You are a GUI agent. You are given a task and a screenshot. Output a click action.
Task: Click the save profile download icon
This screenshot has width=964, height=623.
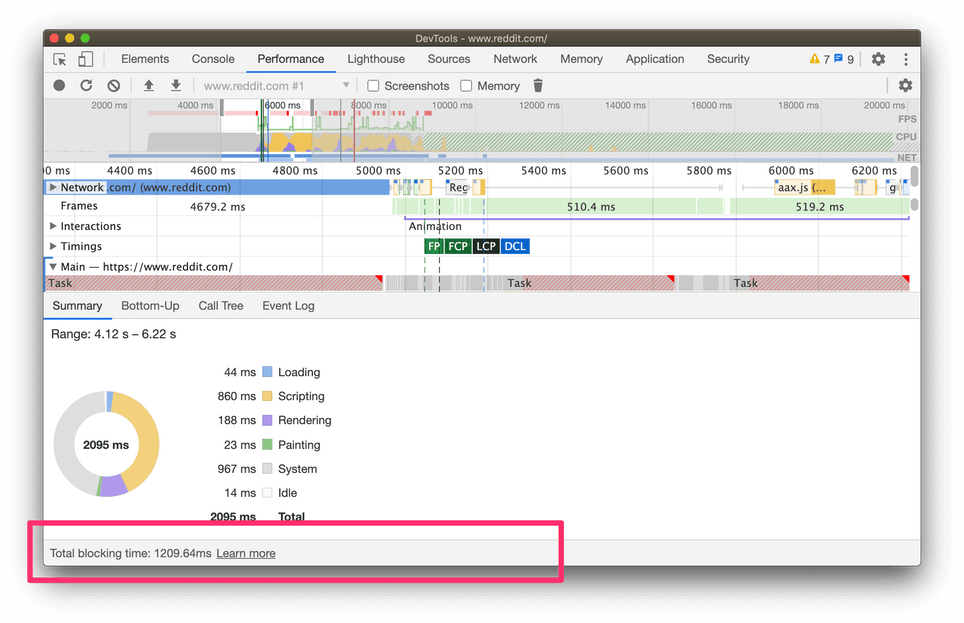pyautogui.click(x=176, y=86)
